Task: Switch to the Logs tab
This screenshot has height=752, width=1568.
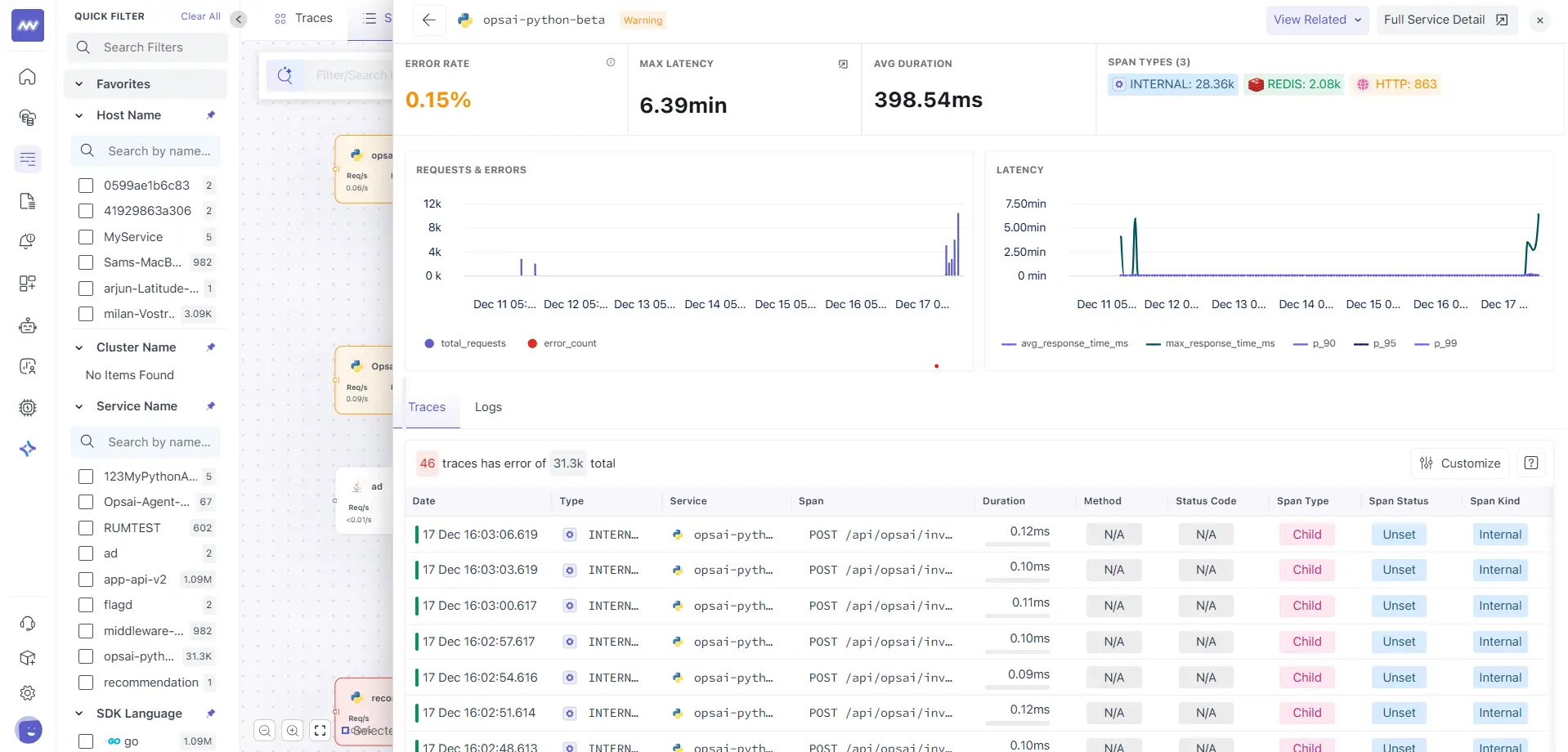Action: tap(488, 407)
